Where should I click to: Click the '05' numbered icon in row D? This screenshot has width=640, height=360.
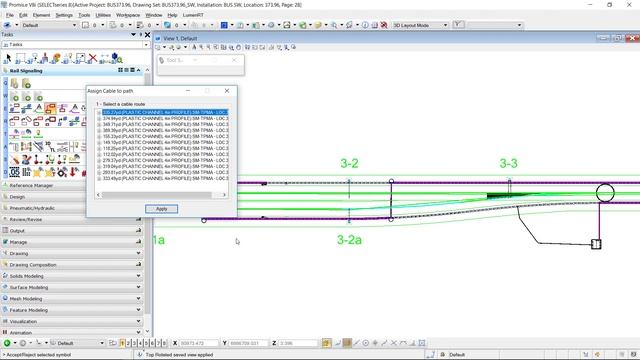coord(14,172)
